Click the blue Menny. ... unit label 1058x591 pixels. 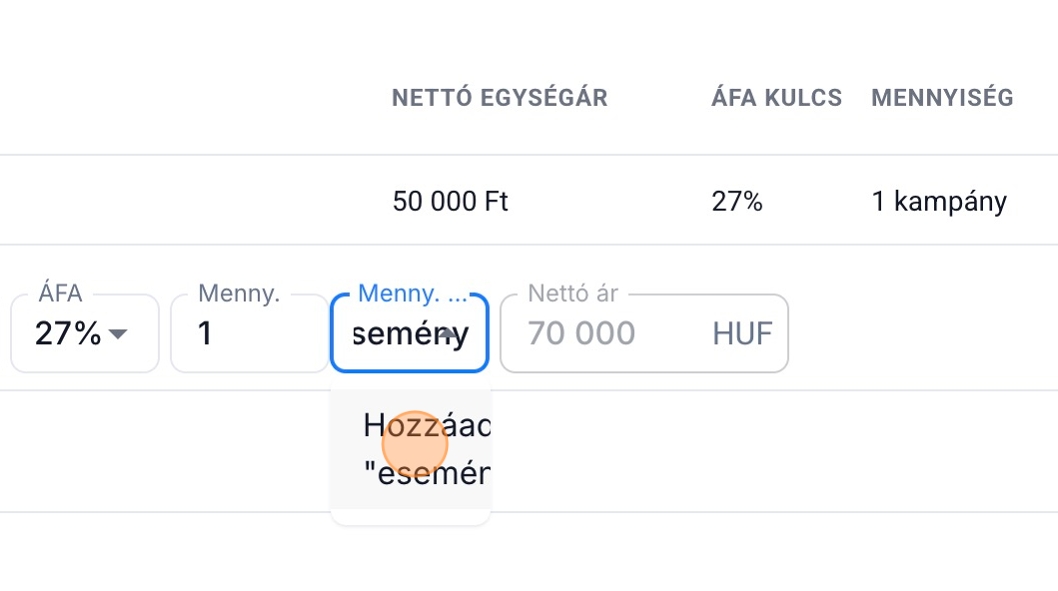pyautogui.click(x=413, y=293)
